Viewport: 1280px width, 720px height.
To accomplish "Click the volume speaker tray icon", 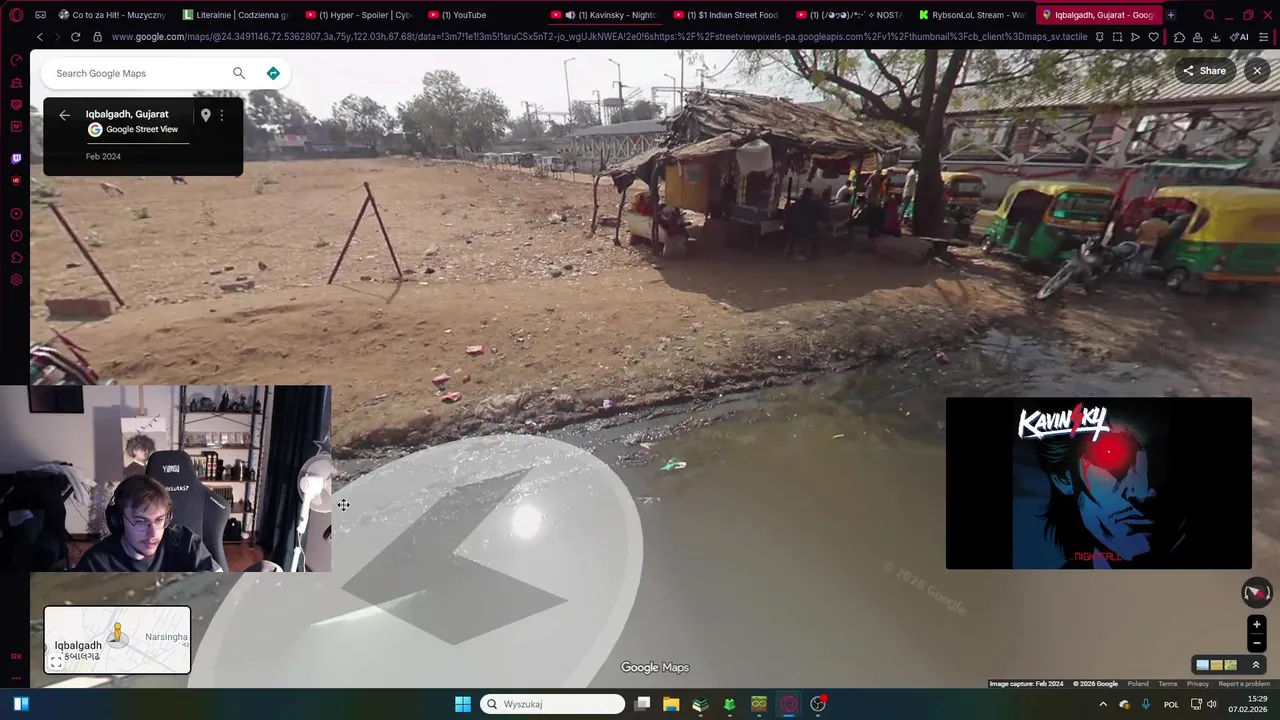I will click(x=1212, y=704).
